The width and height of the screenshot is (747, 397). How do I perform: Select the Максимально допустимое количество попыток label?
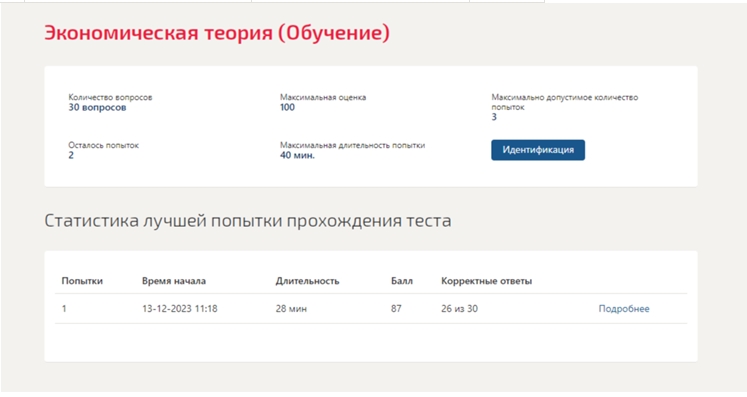(x=565, y=102)
